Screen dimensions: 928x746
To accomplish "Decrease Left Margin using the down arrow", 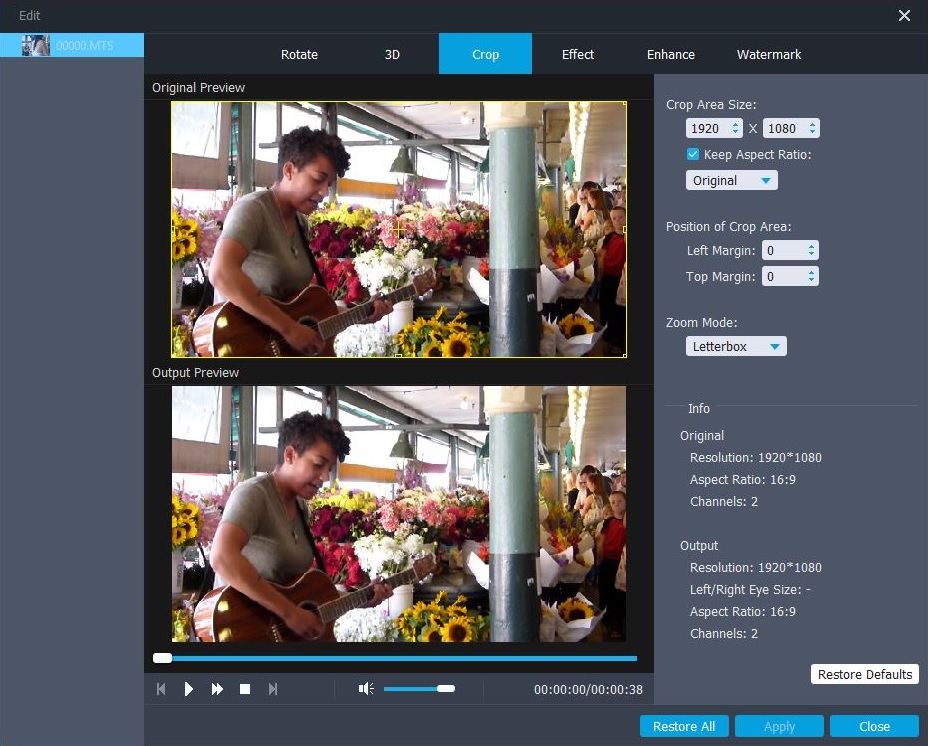I will tap(813, 256).
